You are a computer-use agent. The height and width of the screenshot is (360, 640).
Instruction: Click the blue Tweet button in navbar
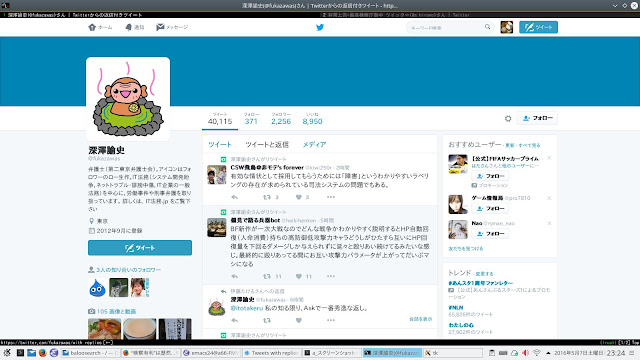pyautogui.click(x=538, y=27)
